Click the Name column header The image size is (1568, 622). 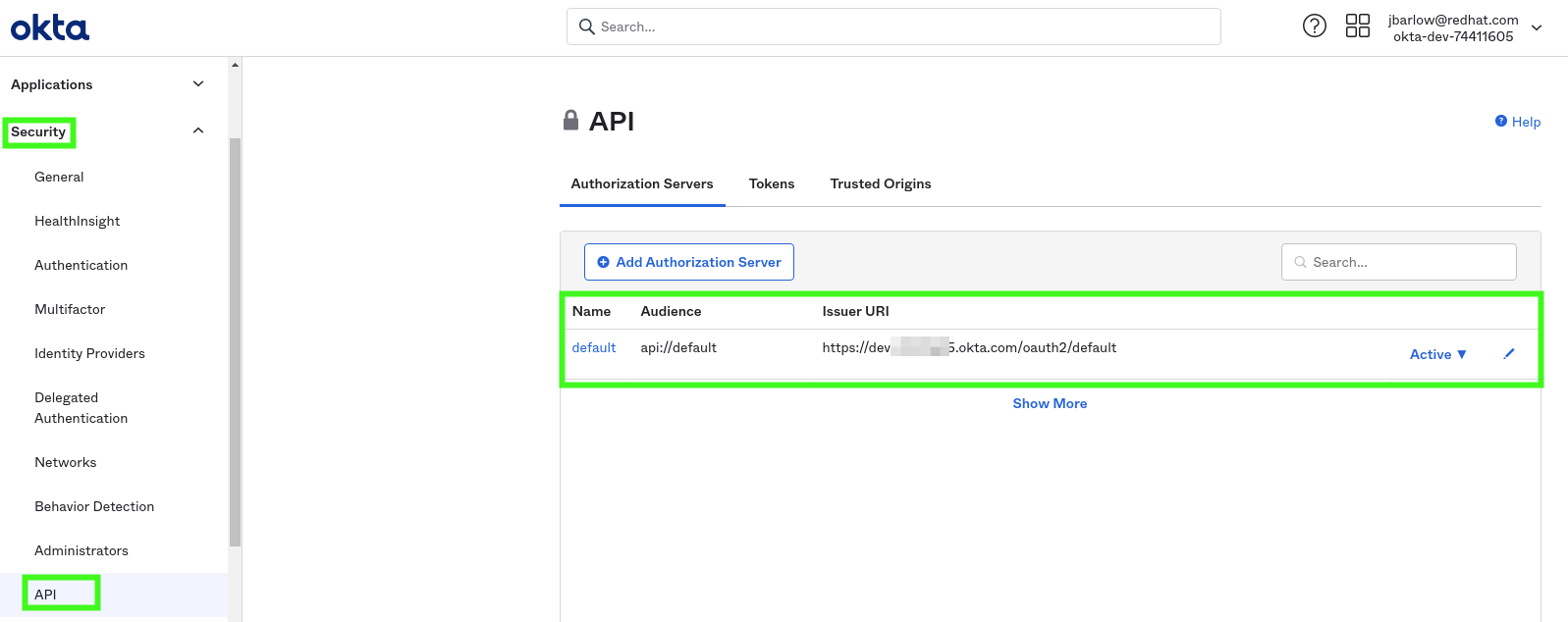tap(591, 311)
